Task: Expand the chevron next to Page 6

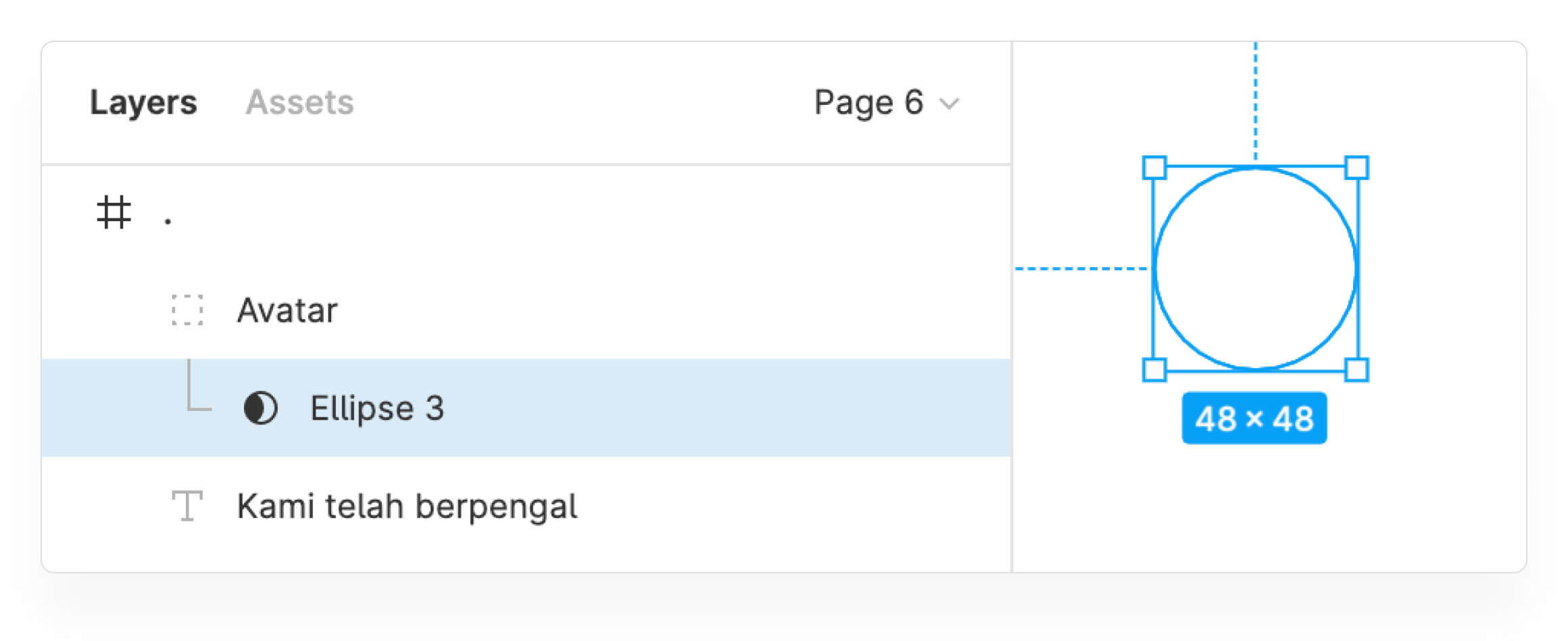Action: [x=950, y=104]
